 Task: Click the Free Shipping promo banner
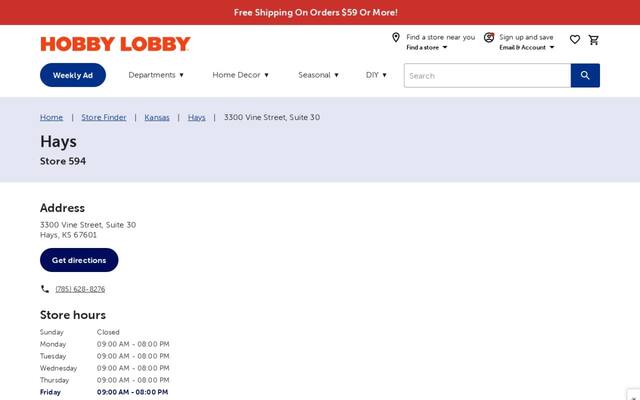(320, 12)
